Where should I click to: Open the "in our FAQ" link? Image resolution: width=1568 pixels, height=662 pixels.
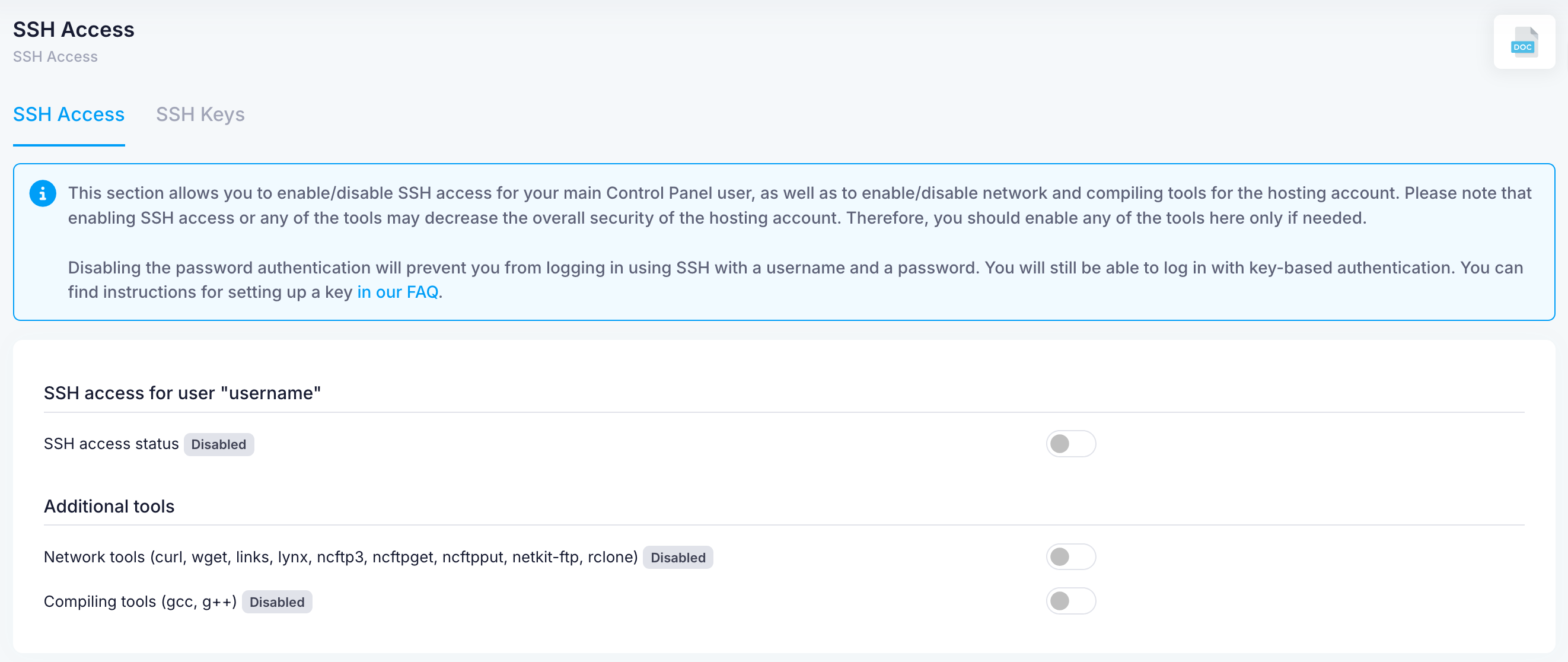[x=397, y=292]
